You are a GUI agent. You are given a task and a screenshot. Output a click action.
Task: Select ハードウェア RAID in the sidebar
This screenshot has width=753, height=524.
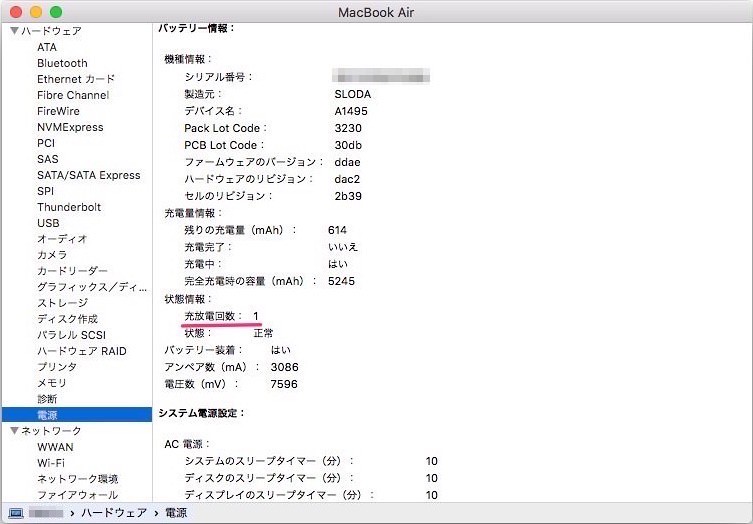[82, 351]
